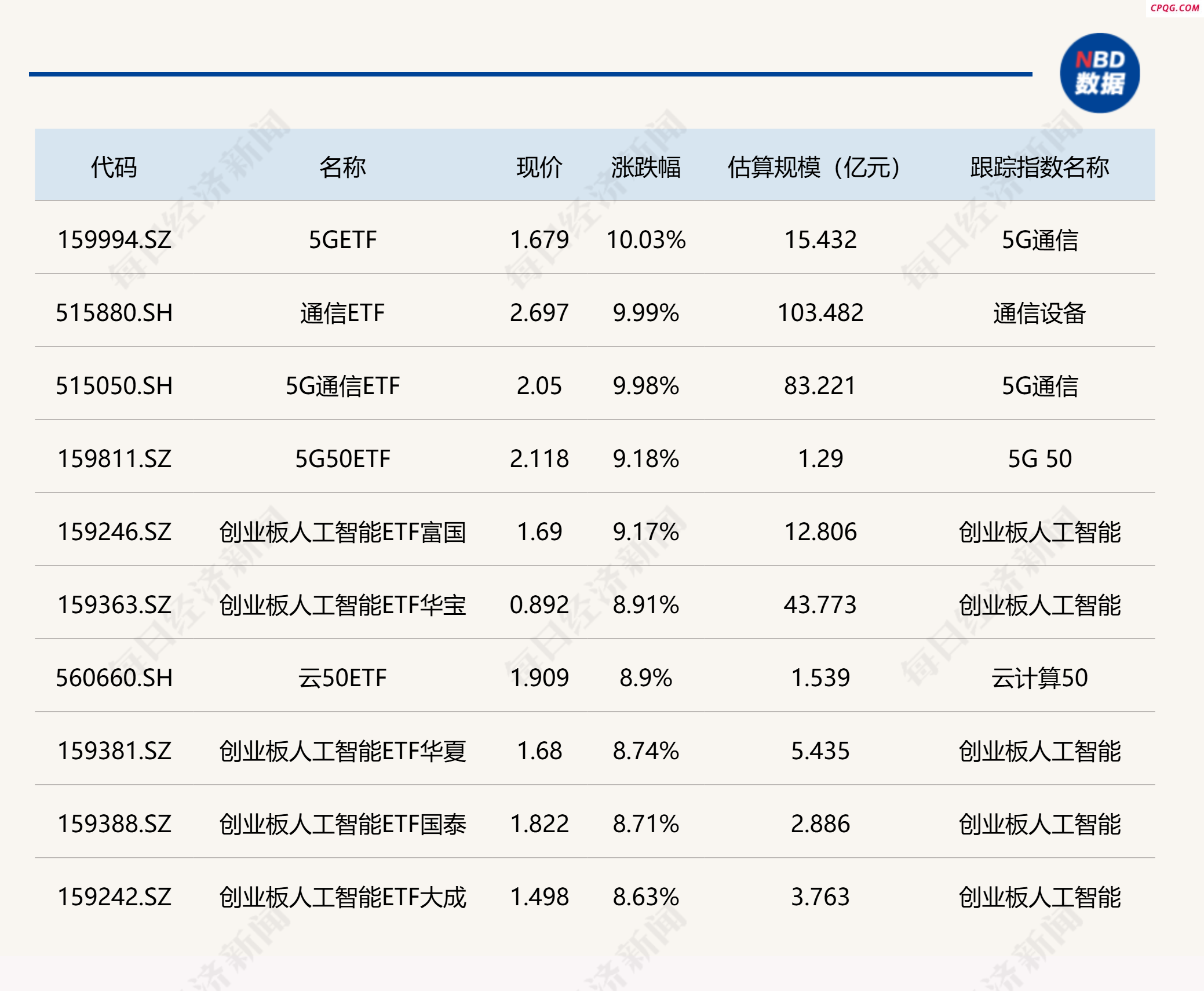This screenshot has width=1204, height=991.
Task: Click the 现价 column header
Action: (x=539, y=167)
